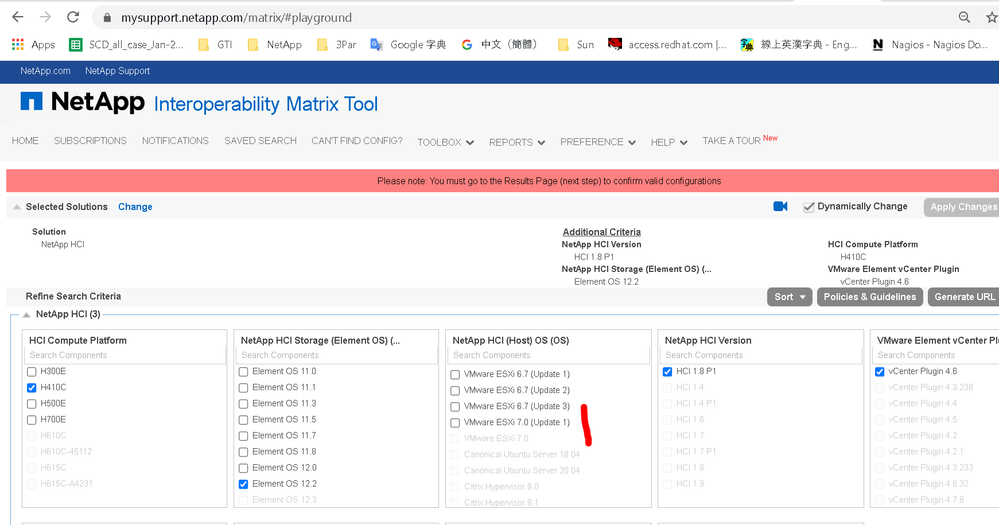Uncheck Element OS 12.2
This screenshot has width=999, height=525.
coord(244,484)
